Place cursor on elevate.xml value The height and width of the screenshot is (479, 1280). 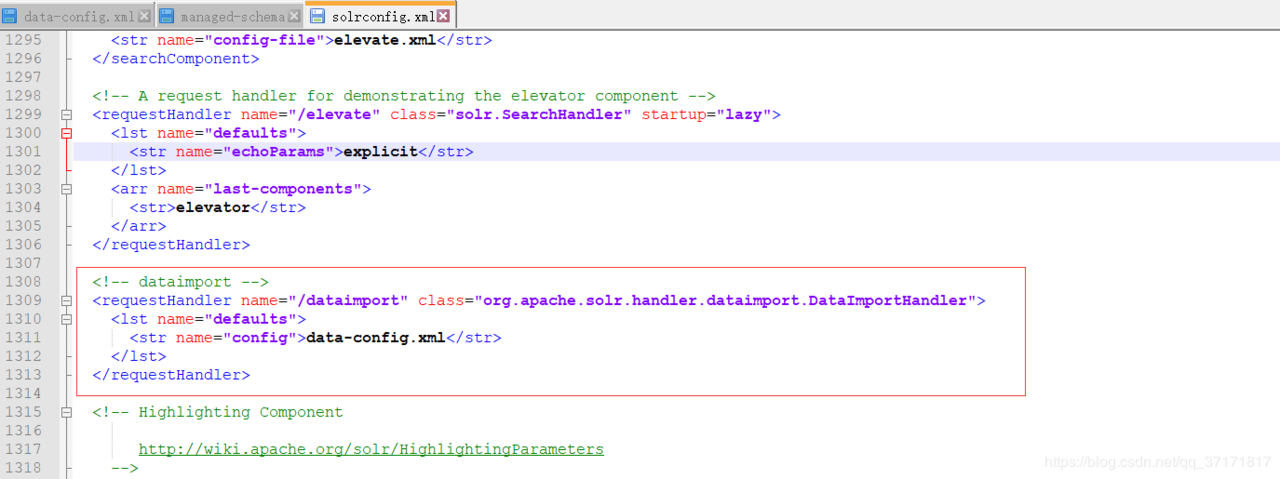pos(385,40)
